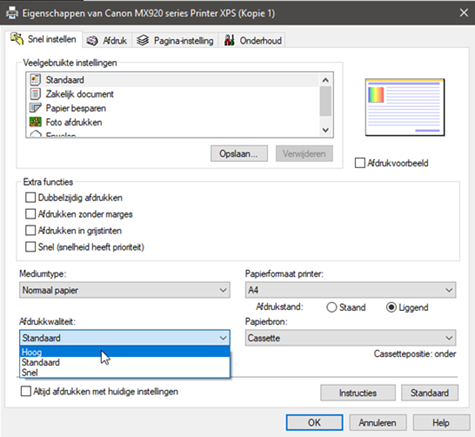Viewport: 475px width, 437px height.
Task: Choose Snel in Afdrukkwaliteit dropdown list
Action: [x=125, y=372]
